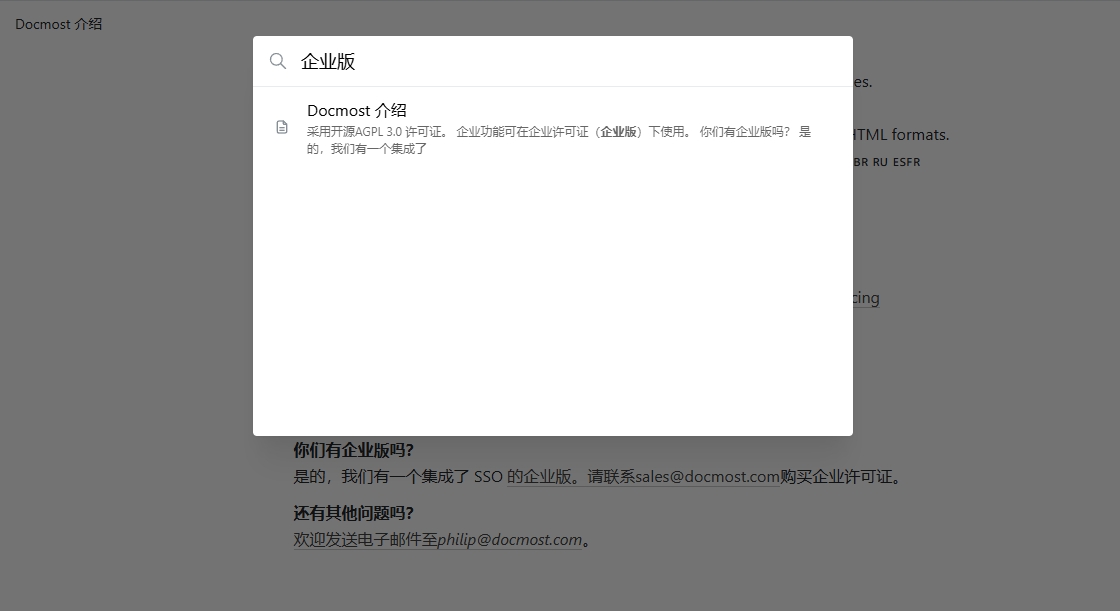Screen dimensions: 1120x611
Task: Click the bold 企业版 match in the snippet
Action: tap(618, 132)
